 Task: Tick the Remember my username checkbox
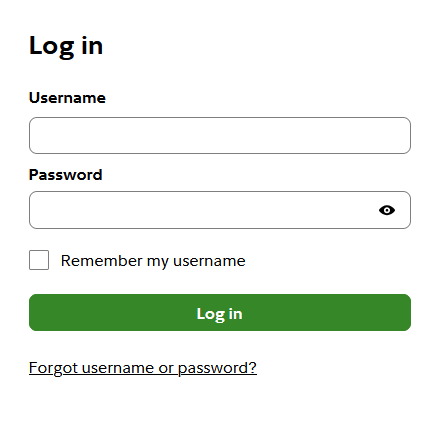(x=39, y=260)
